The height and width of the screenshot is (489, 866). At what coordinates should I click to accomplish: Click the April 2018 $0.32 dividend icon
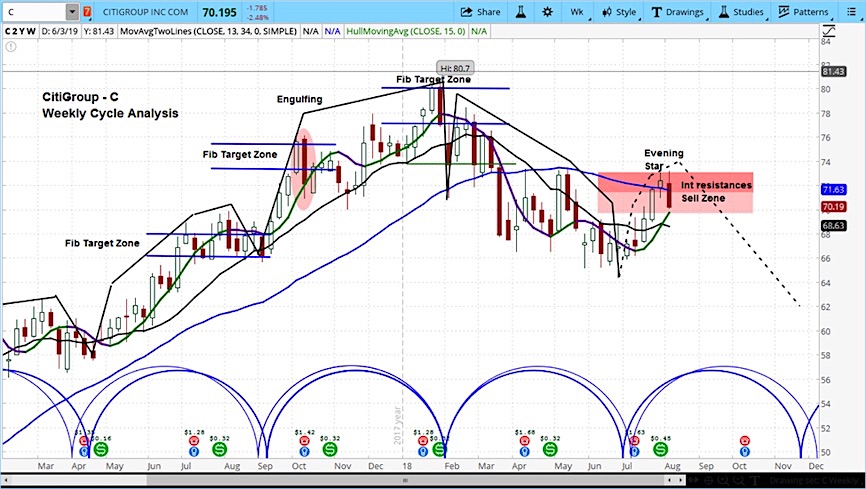550,449
